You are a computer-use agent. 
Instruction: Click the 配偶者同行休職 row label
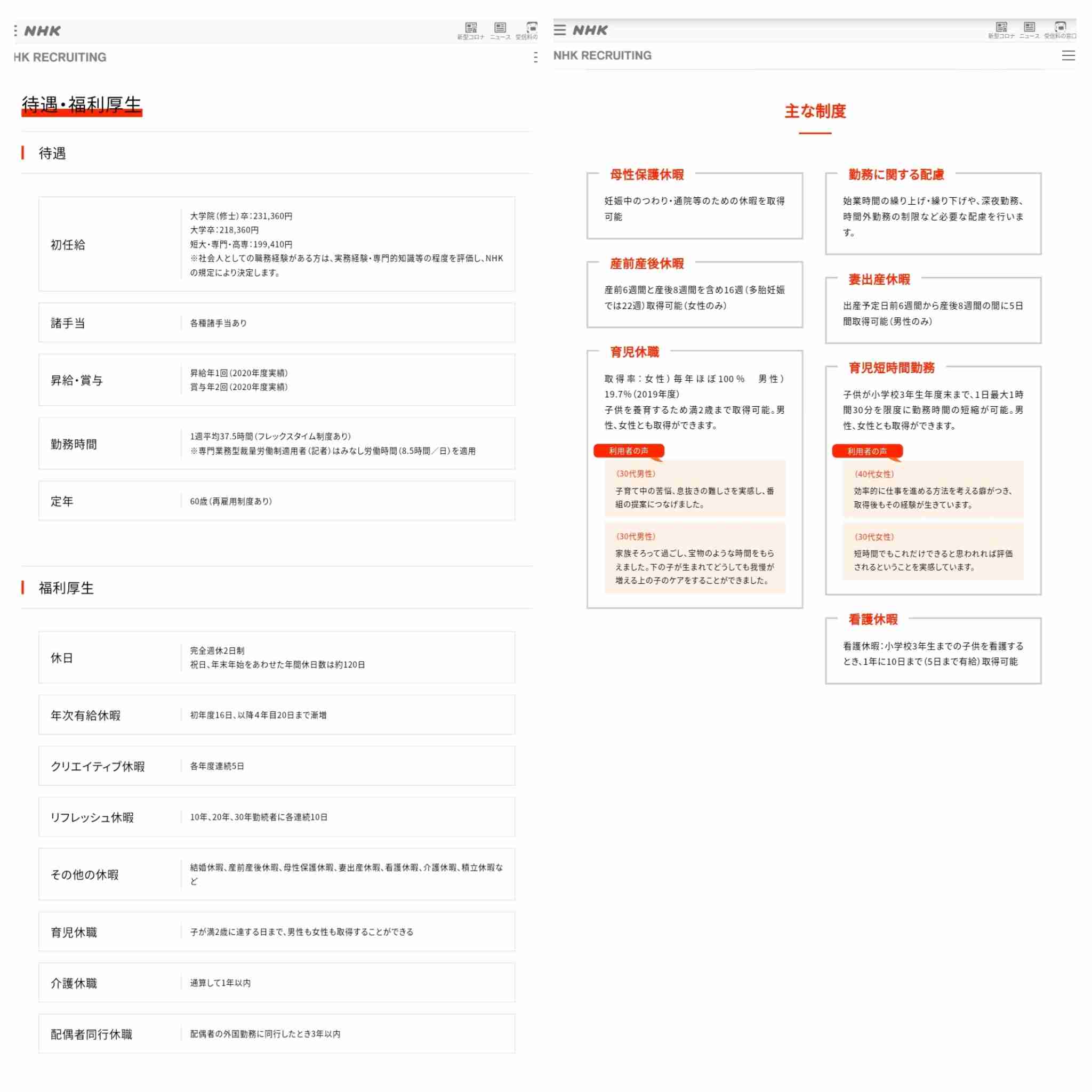pos(92,1034)
